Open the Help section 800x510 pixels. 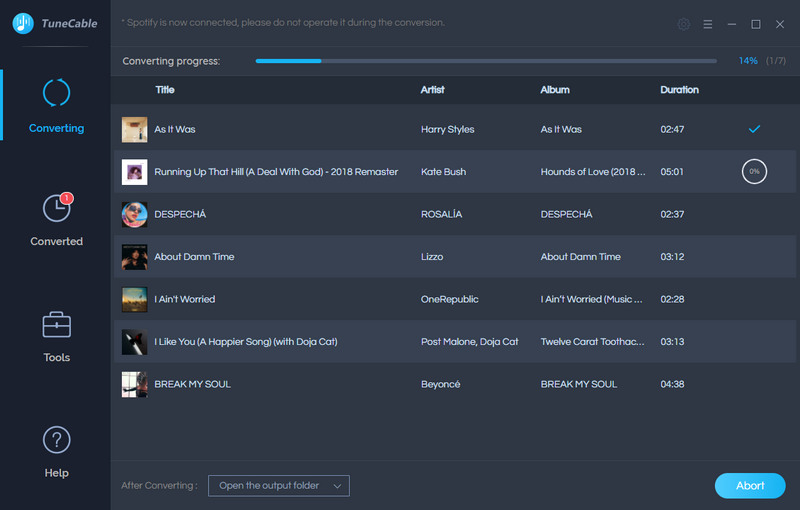[56, 452]
